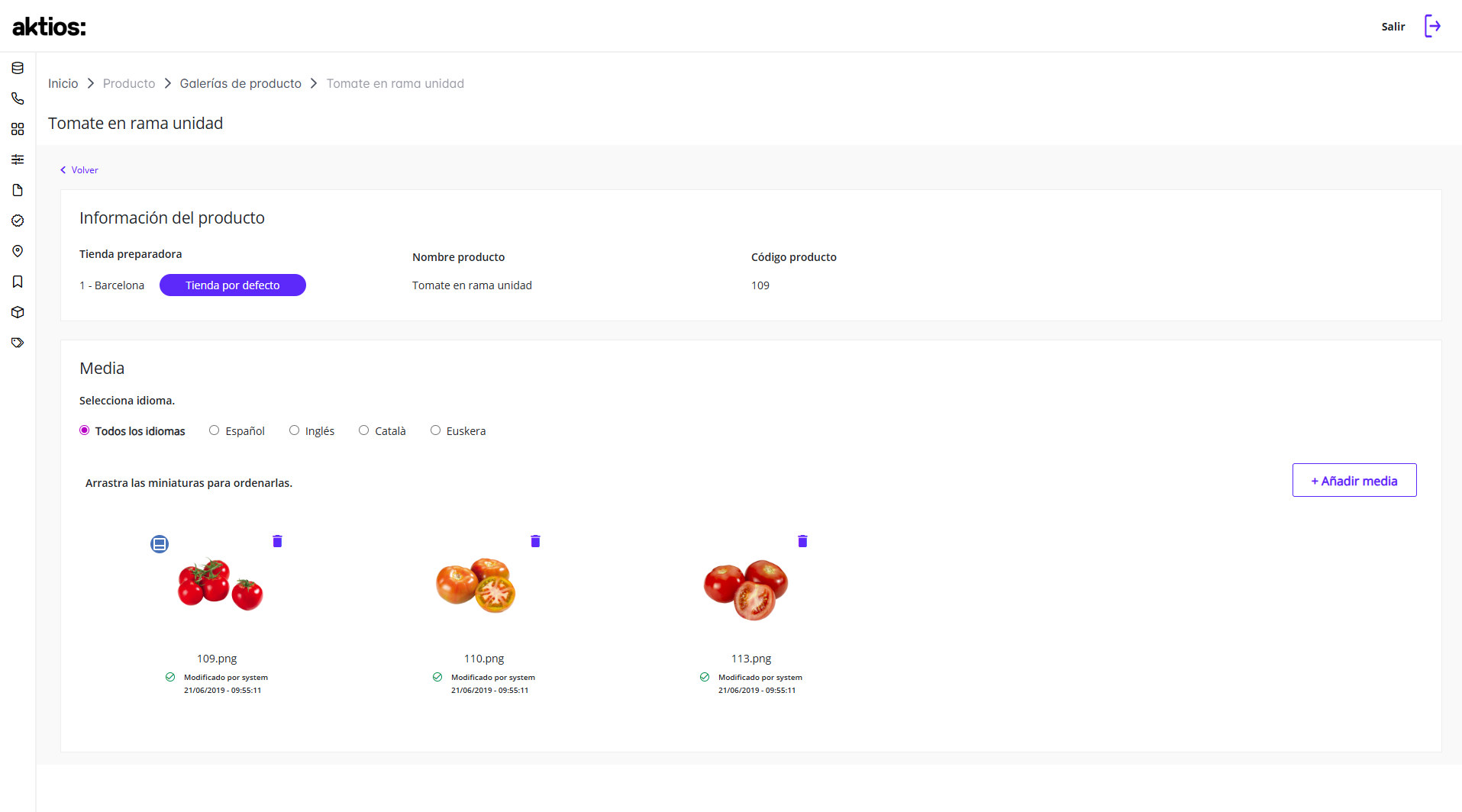Click the 110.png file name
1462x812 pixels.
pos(484,659)
